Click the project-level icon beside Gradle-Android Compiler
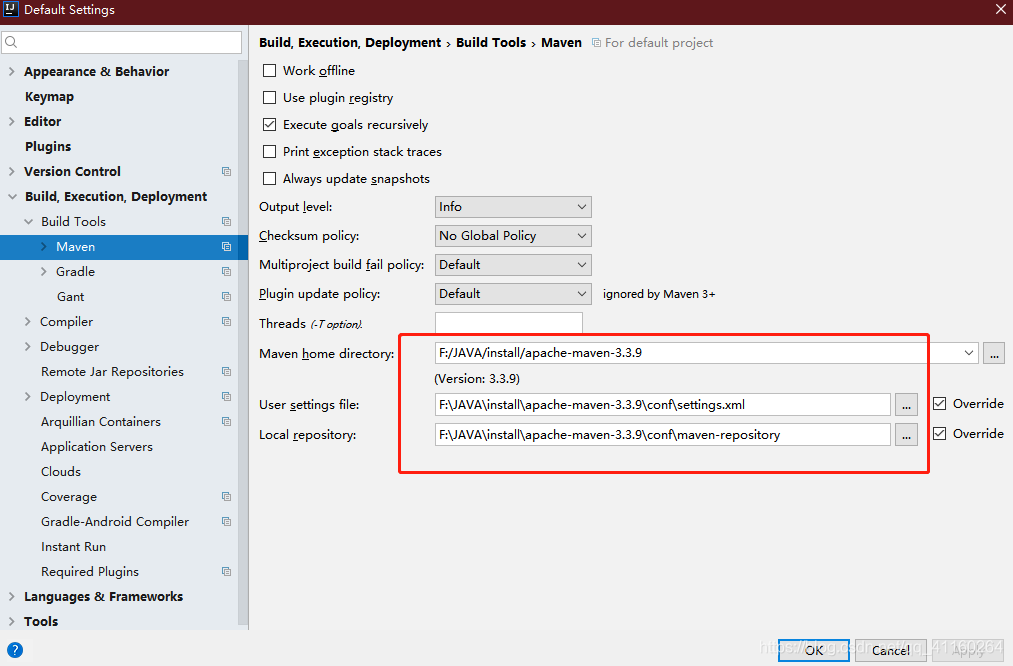 (x=226, y=521)
